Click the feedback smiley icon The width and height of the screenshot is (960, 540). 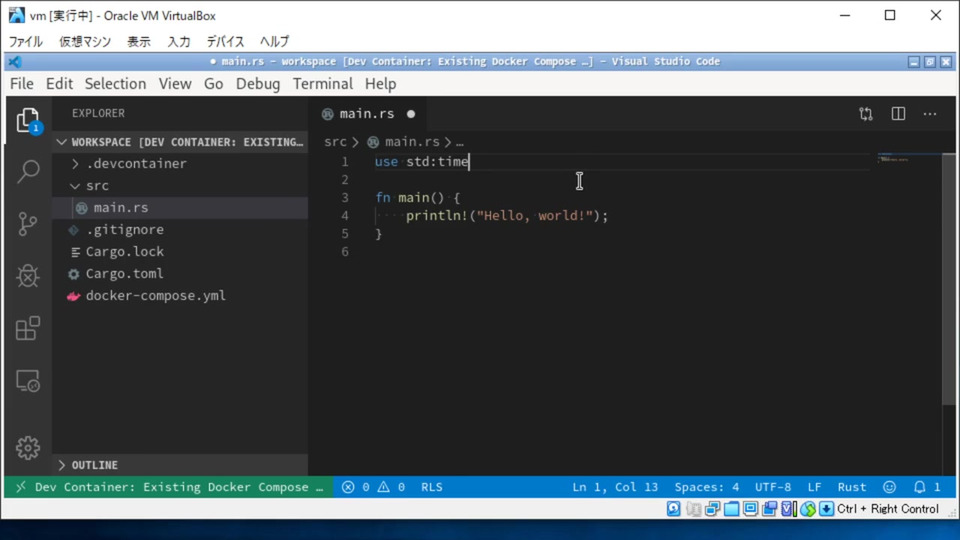coord(890,487)
